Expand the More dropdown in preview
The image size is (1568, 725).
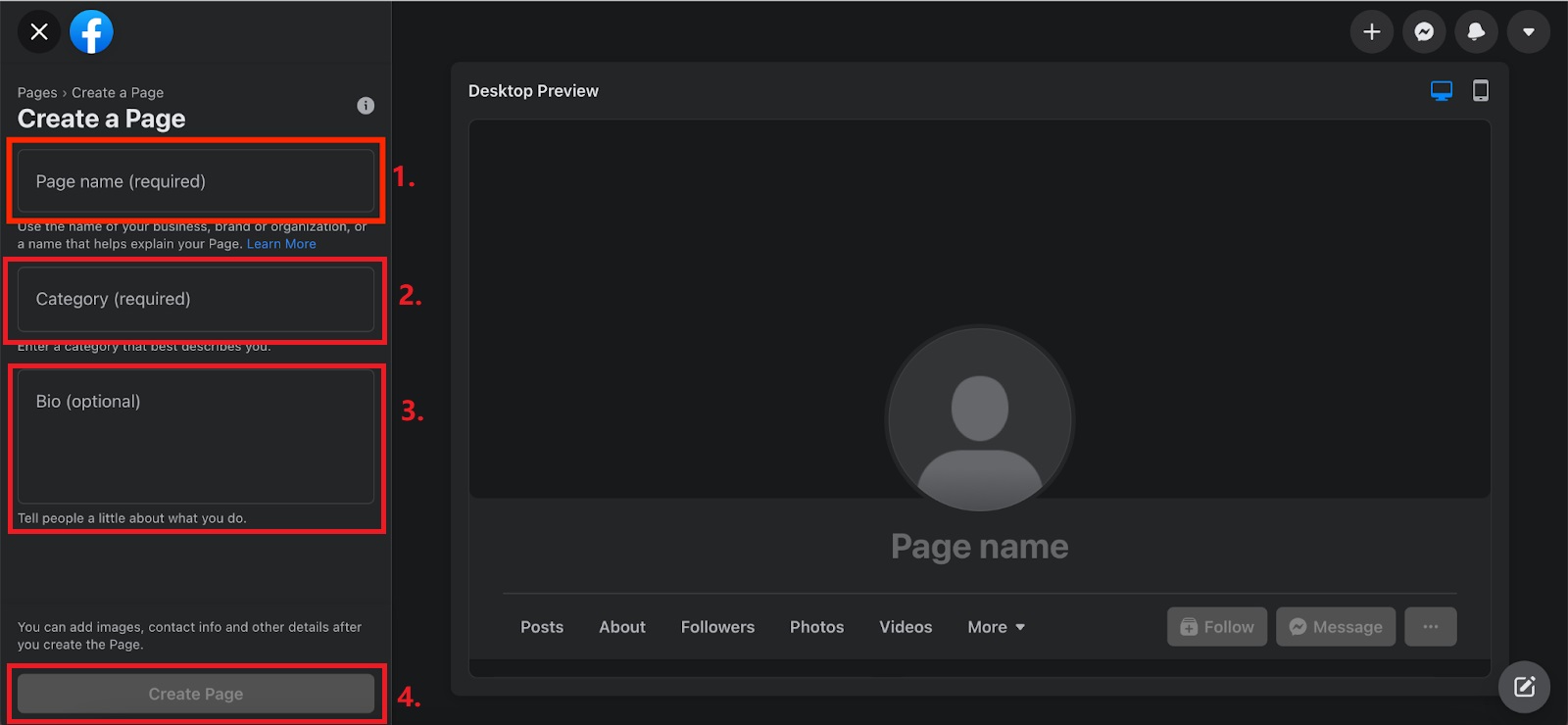[x=996, y=627]
